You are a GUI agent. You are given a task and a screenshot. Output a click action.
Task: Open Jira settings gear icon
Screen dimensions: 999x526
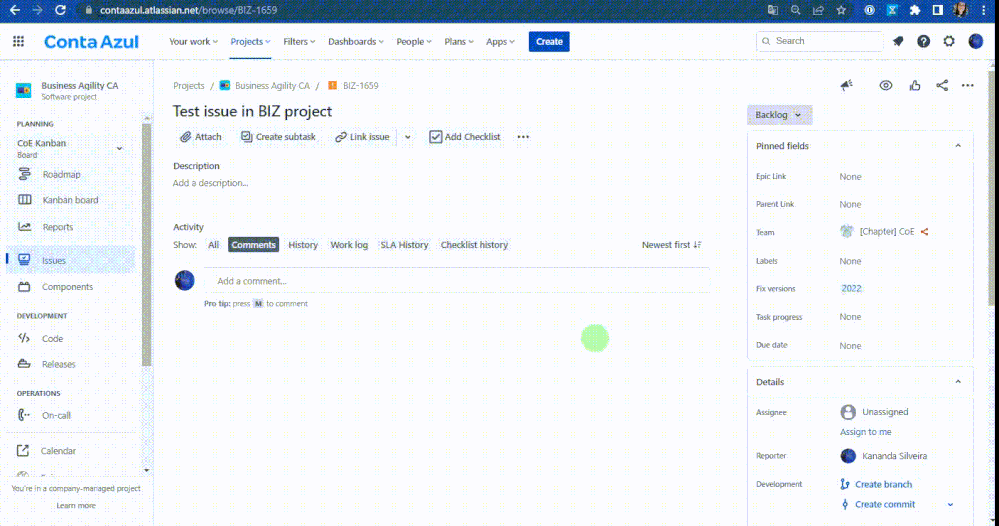click(x=949, y=41)
